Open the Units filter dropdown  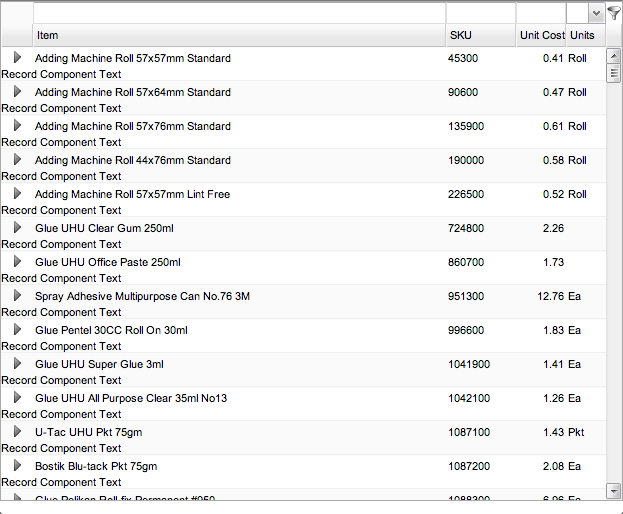tap(596, 13)
